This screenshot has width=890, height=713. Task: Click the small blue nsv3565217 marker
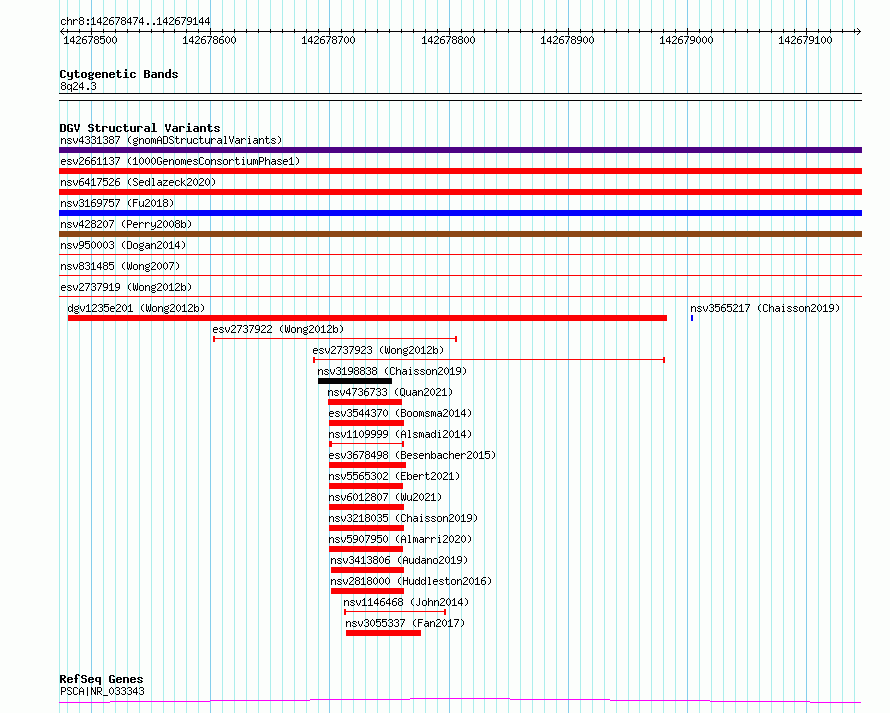(x=692, y=318)
